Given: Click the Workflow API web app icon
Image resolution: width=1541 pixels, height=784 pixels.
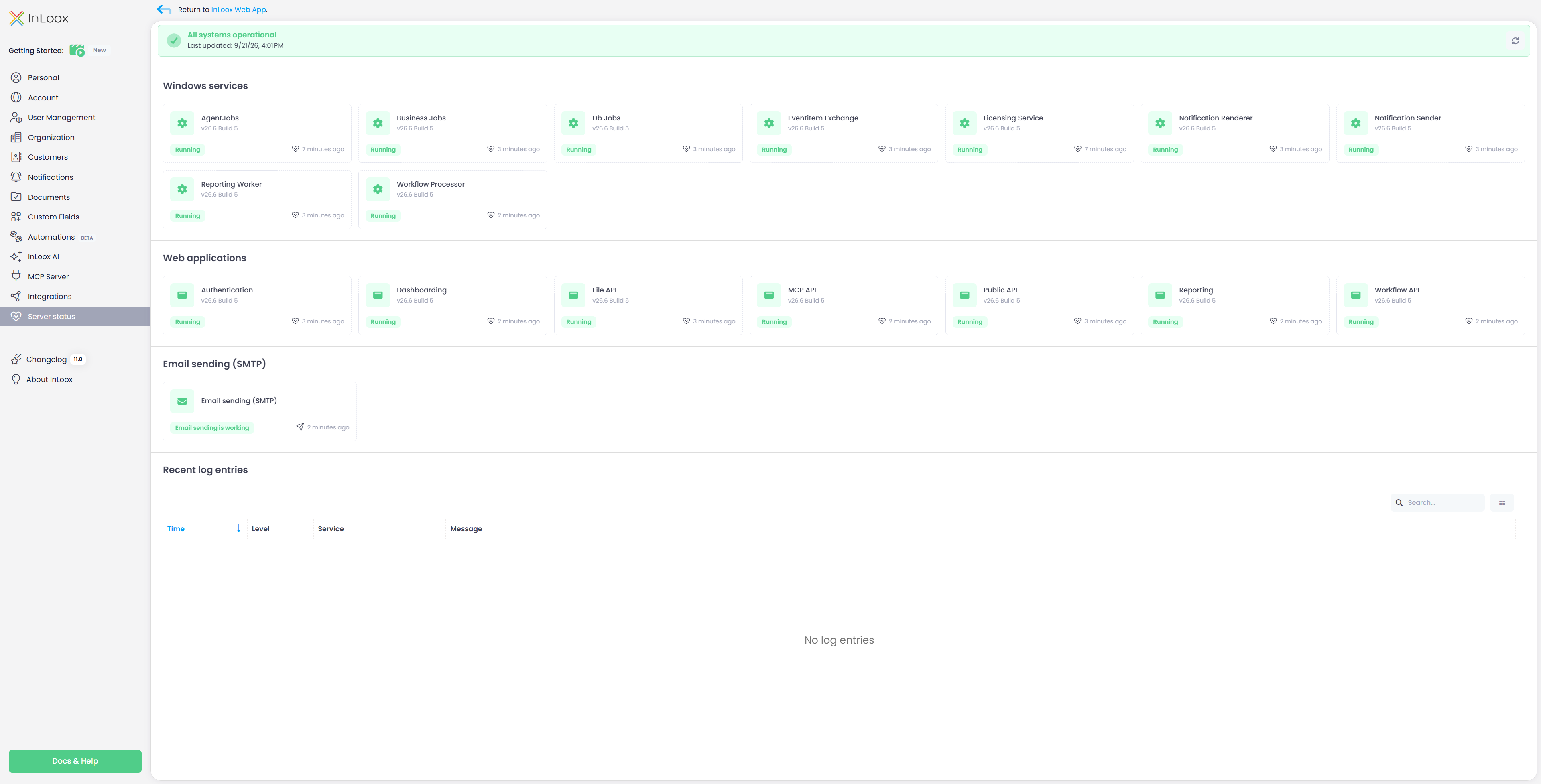Looking at the screenshot, I should click(1356, 295).
